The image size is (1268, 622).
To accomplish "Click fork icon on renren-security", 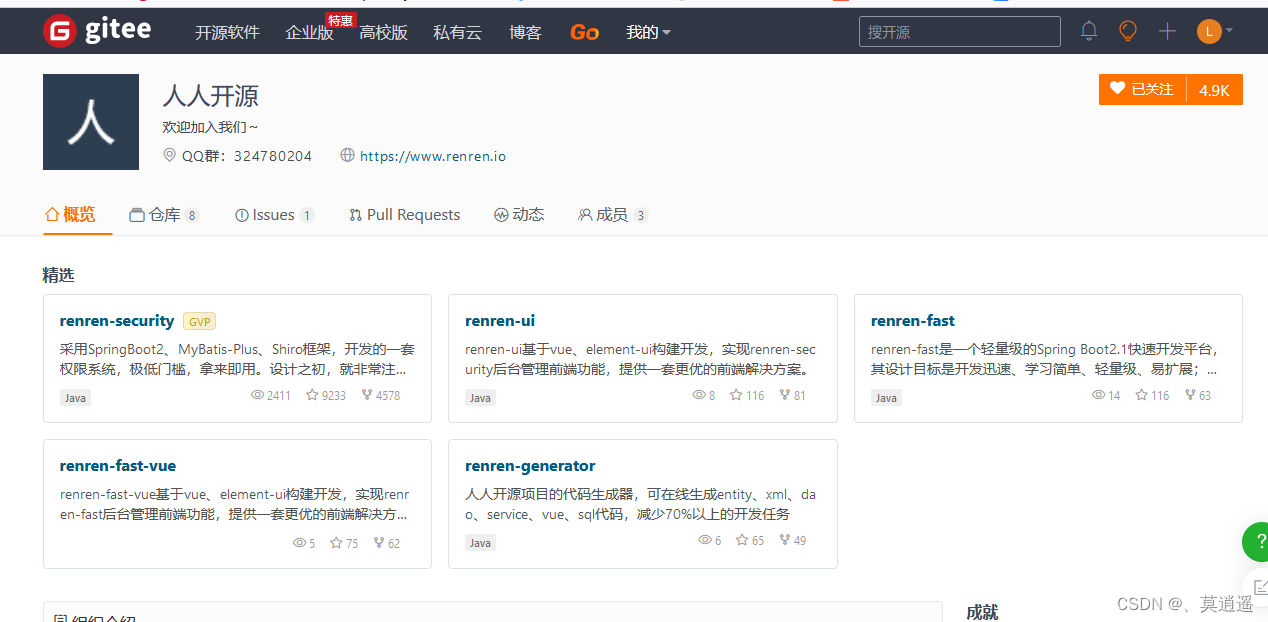I will coord(366,395).
